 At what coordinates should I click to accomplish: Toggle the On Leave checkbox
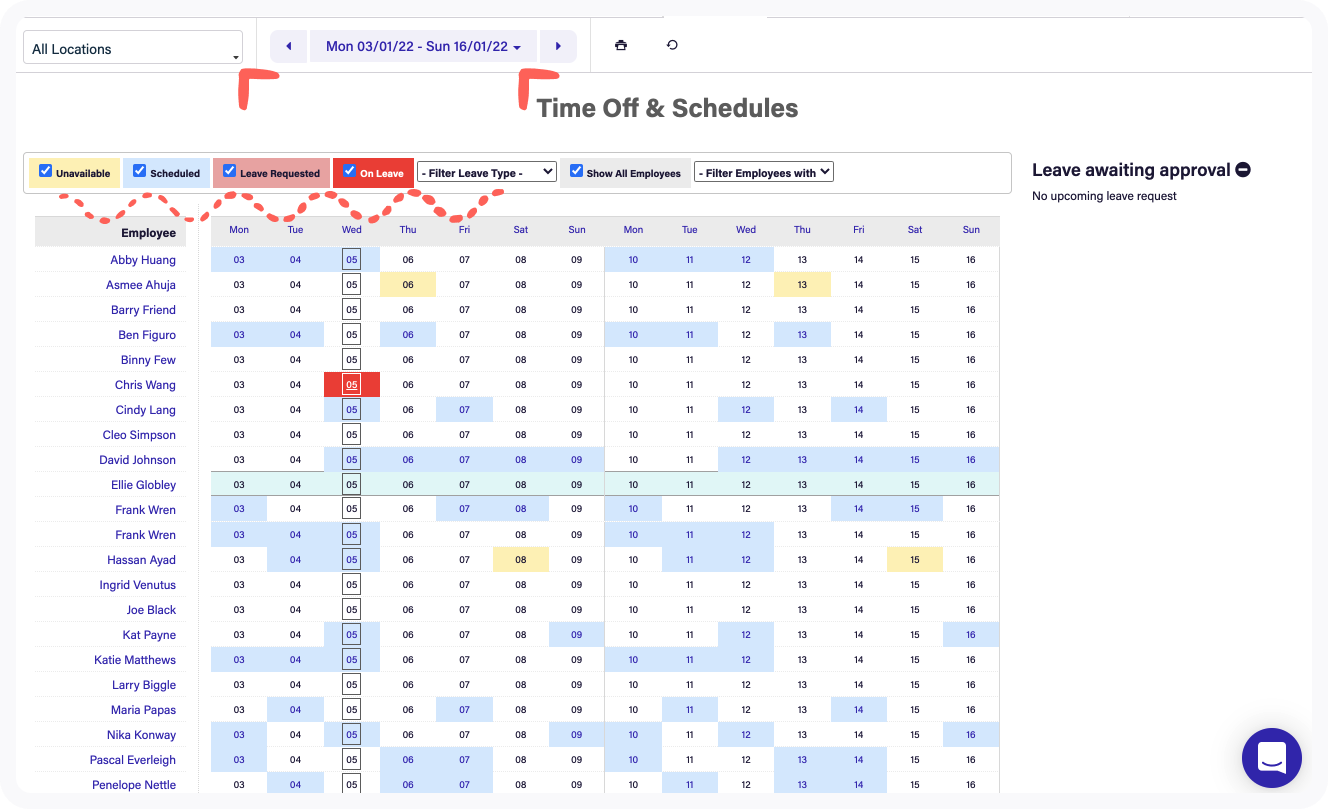click(x=349, y=171)
